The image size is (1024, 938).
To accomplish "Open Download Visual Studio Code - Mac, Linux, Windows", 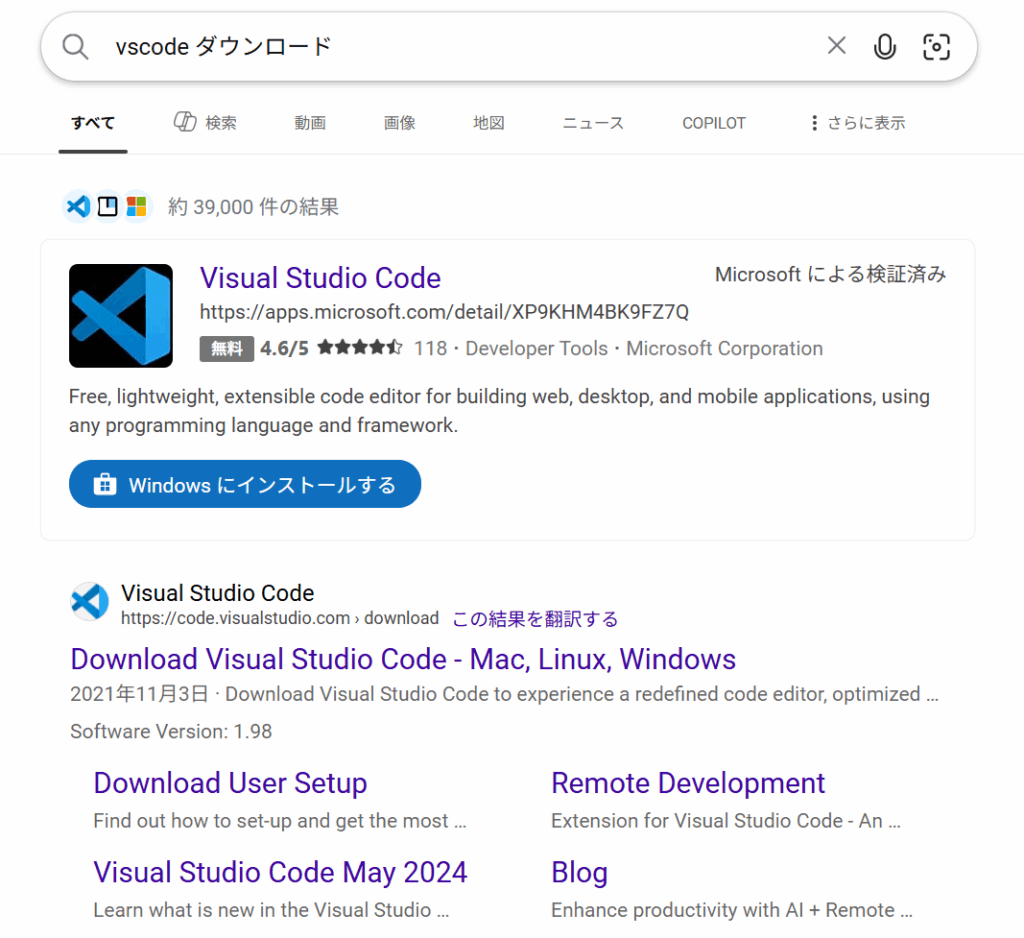I will pos(403,660).
